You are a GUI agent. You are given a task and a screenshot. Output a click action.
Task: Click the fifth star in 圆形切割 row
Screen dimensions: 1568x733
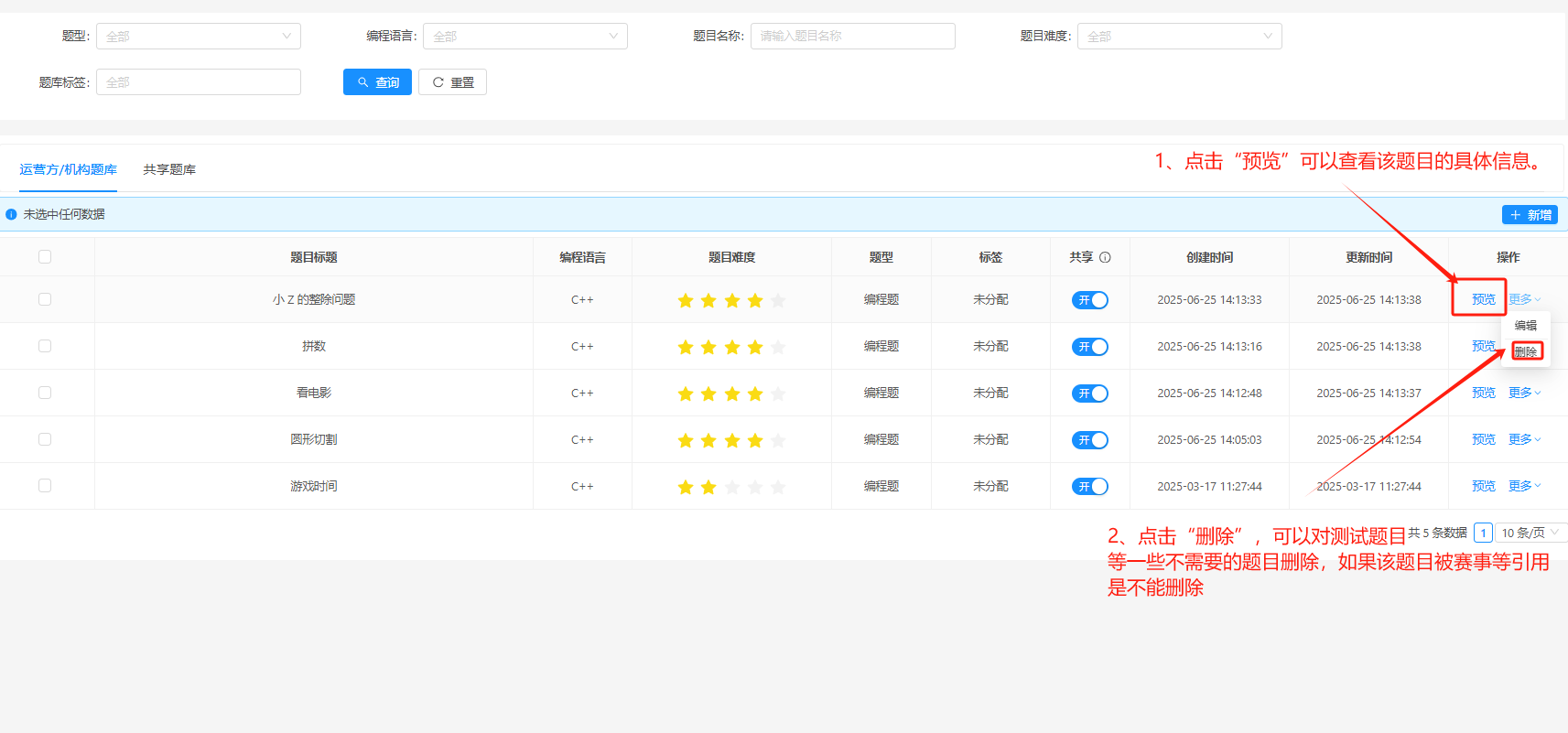click(778, 440)
